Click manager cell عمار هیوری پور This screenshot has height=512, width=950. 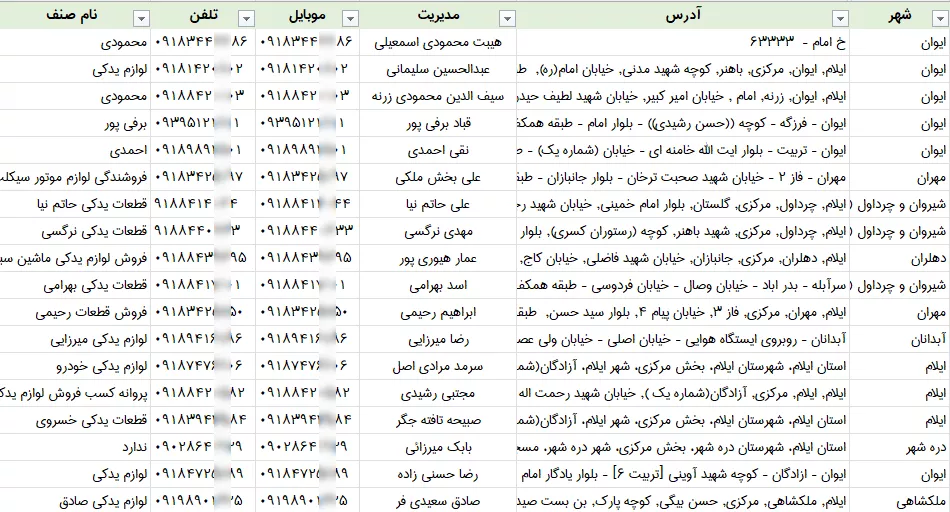tap(438, 258)
